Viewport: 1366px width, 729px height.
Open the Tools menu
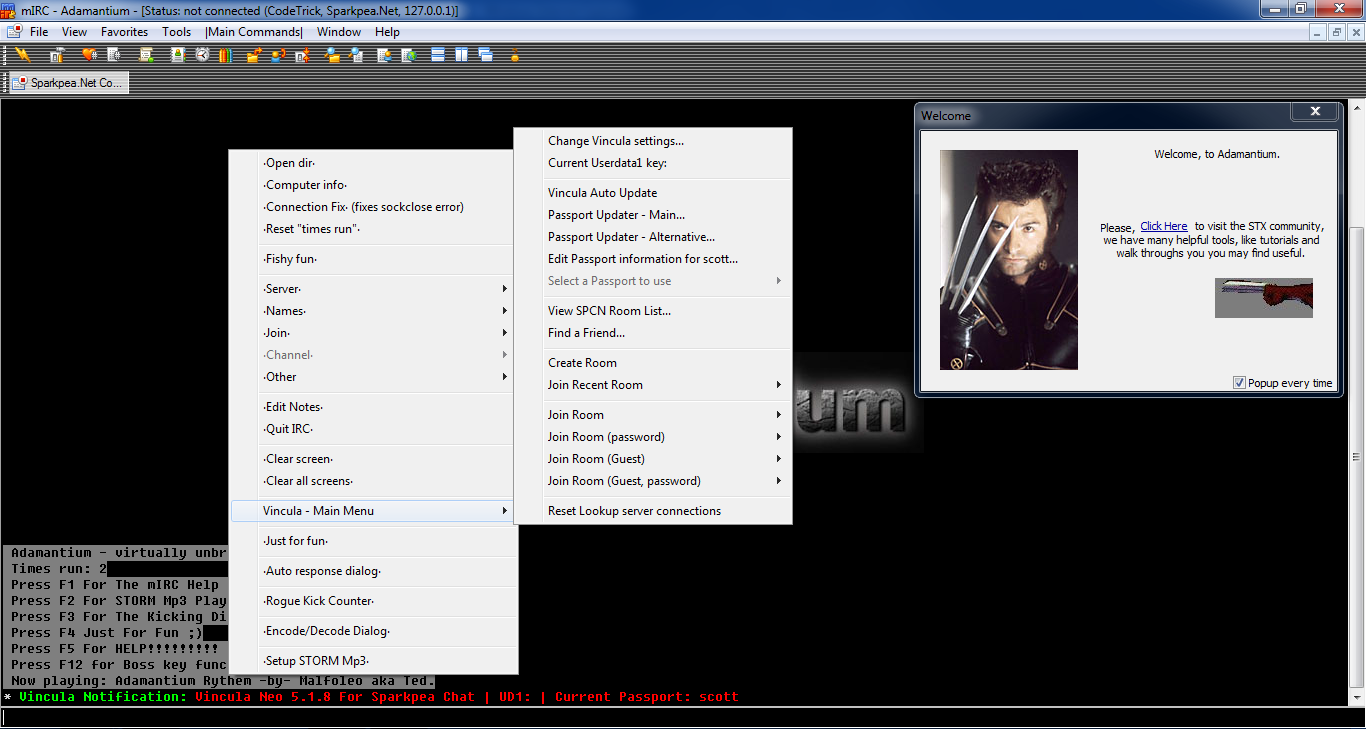(x=176, y=32)
